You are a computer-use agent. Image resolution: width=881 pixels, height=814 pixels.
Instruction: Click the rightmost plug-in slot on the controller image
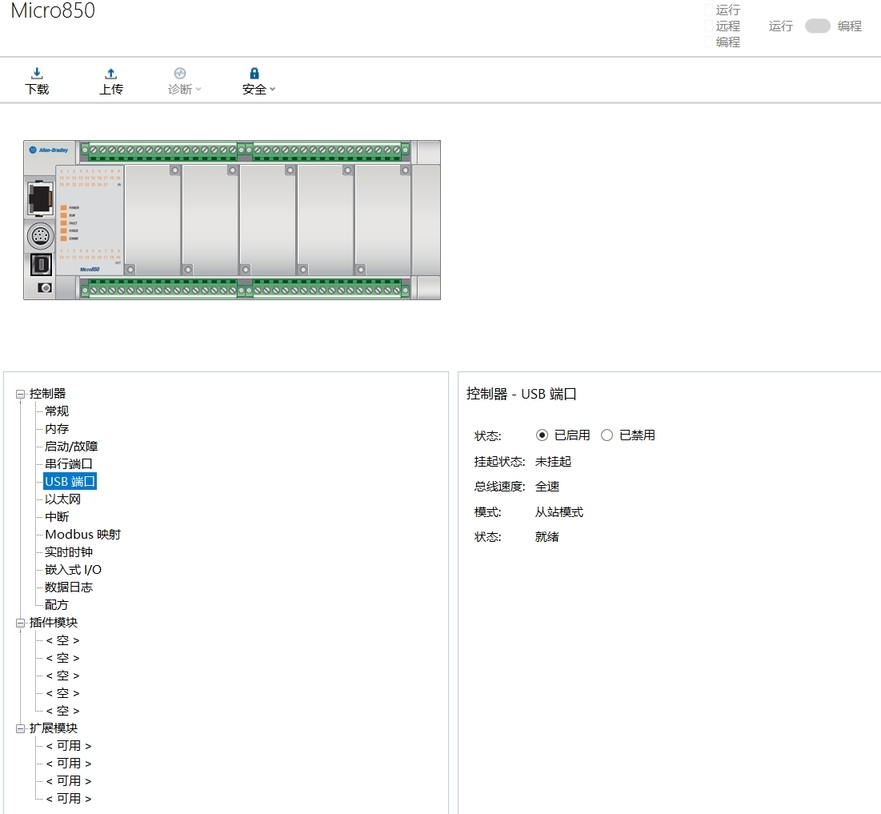pos(383,220)
